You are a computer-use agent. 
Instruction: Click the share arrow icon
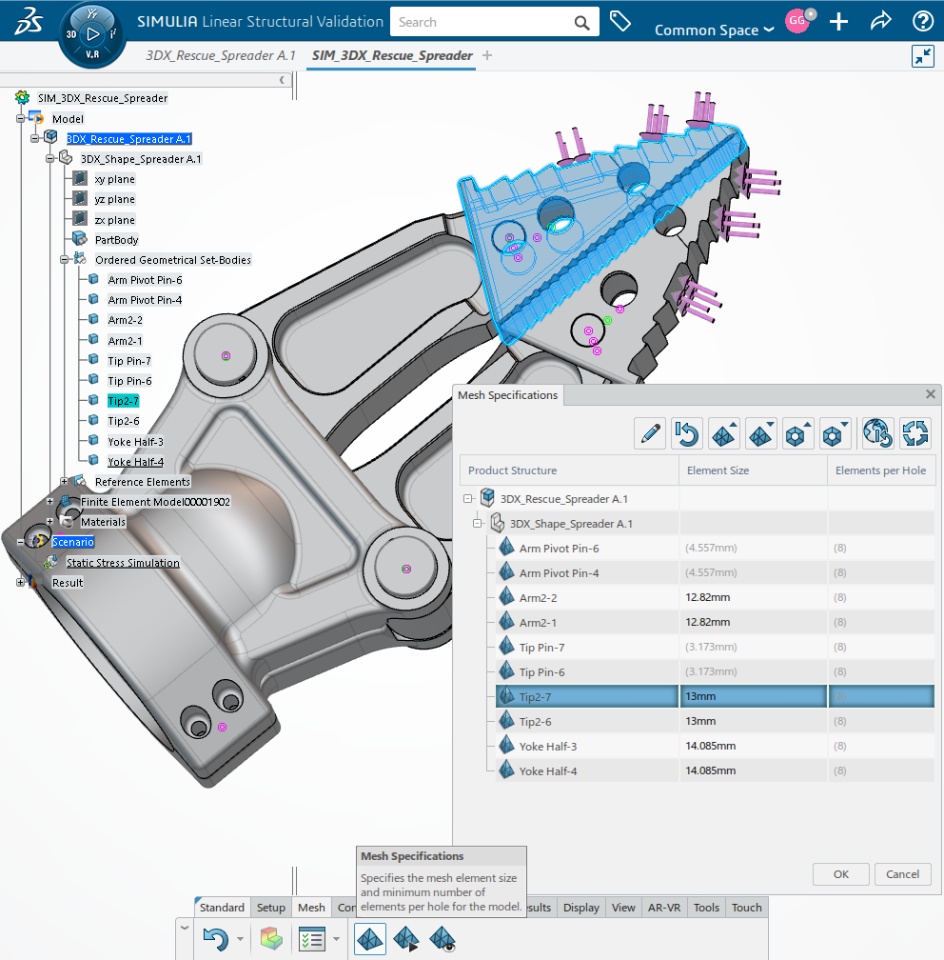[x=880, y=21]
